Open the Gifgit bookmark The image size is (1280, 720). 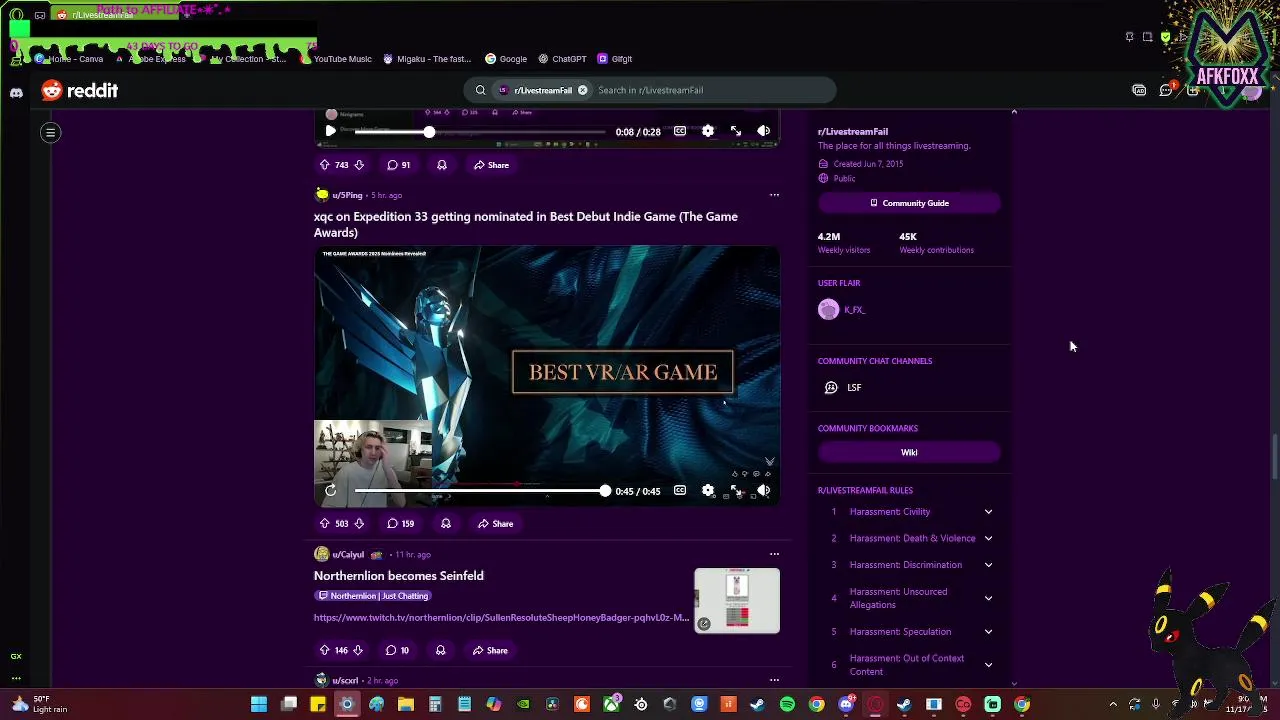pos(614,59)
